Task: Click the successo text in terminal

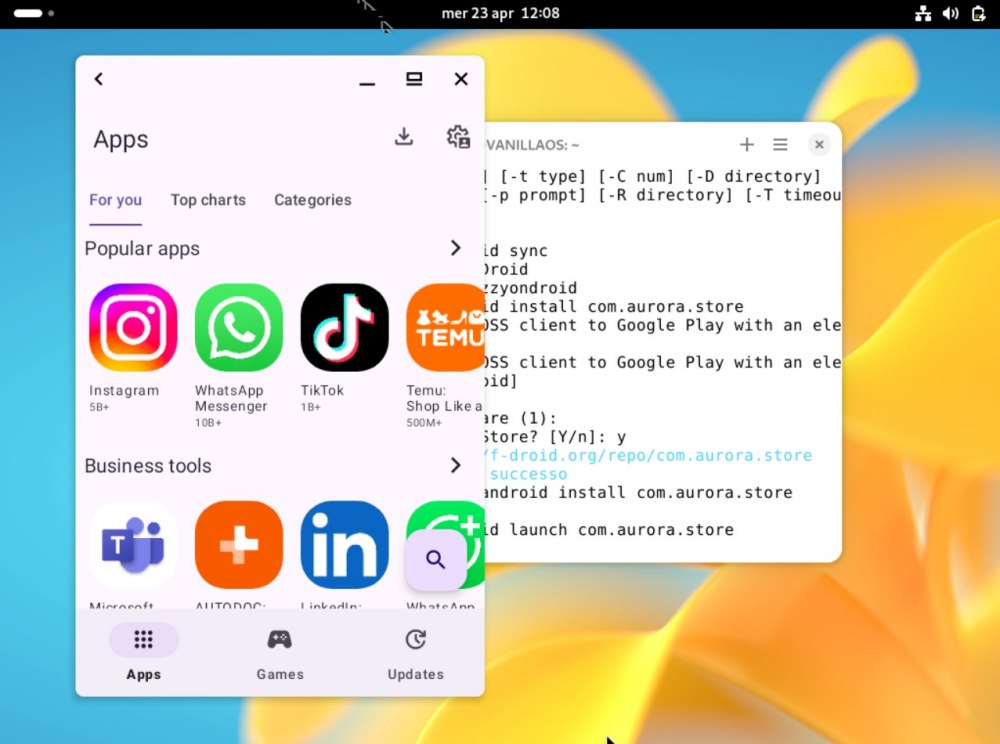Action: click(528, 474)
